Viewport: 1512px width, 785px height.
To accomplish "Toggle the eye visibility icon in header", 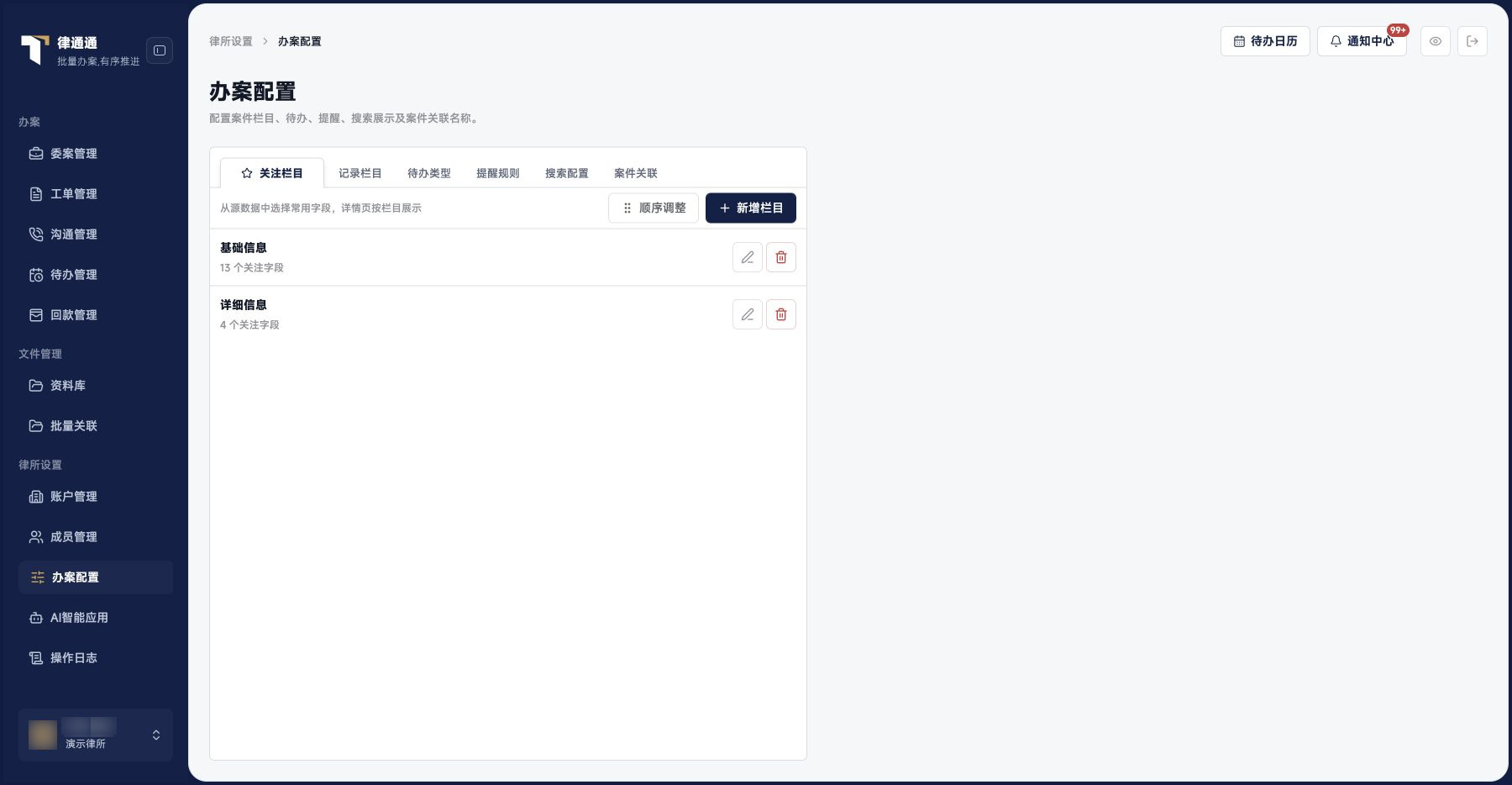I will 1436,41.
